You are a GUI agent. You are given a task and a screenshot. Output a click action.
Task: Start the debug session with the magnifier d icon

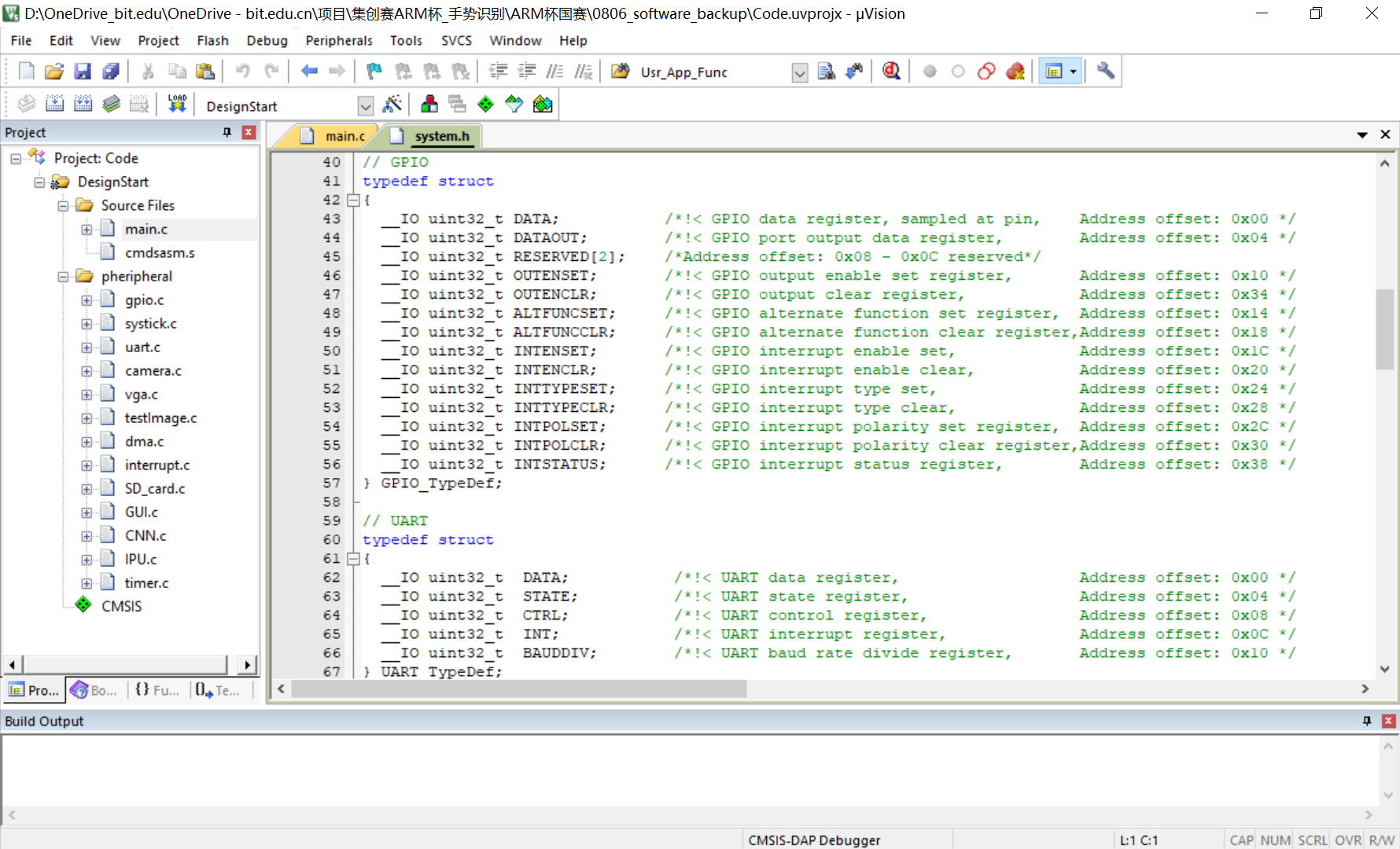891,72
